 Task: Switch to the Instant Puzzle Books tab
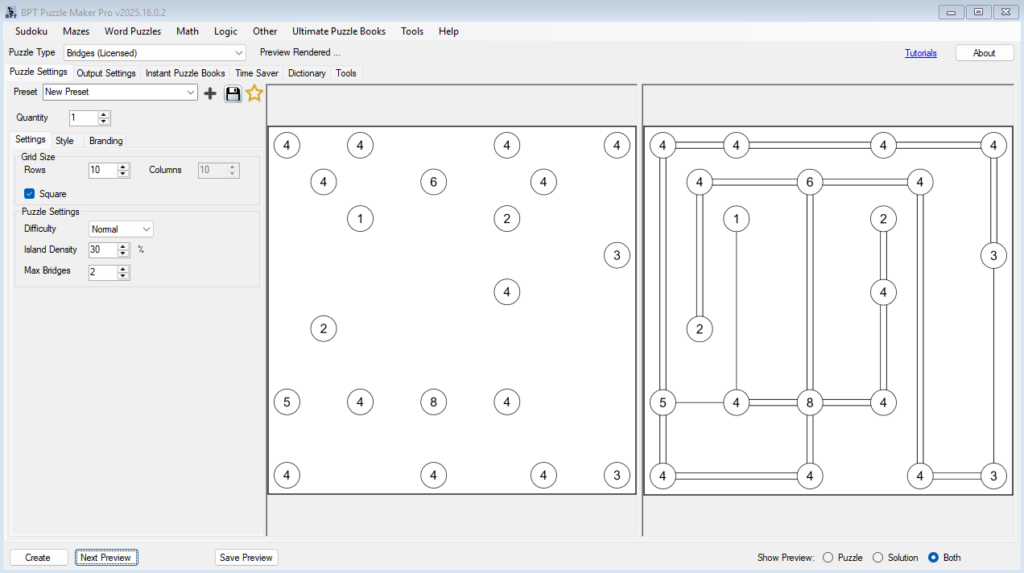[x=185, y=73]
